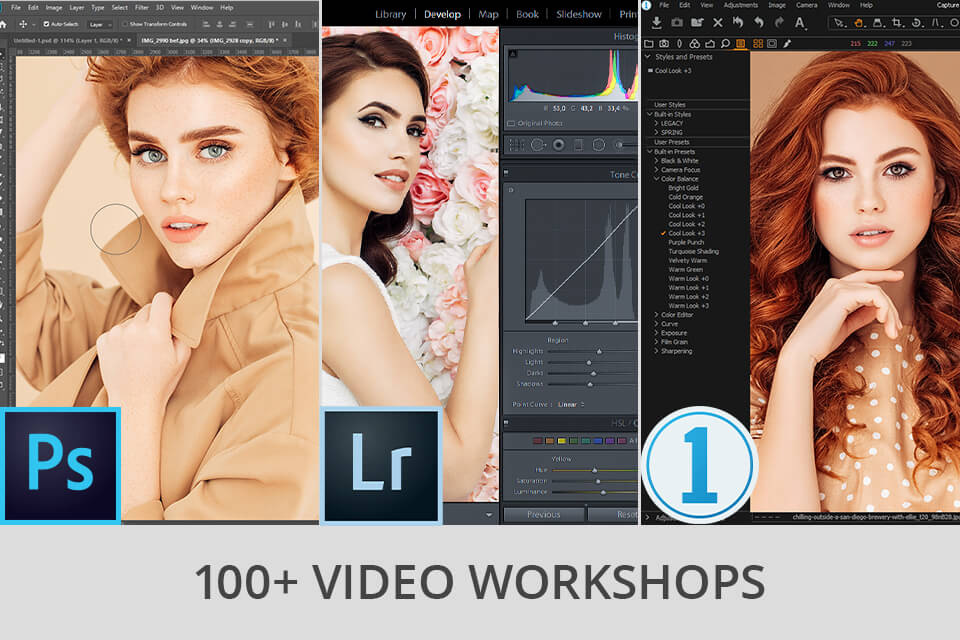Click the color wheels tool tab icon
This screenshot has height=640, width=960.
pos(693,43)
